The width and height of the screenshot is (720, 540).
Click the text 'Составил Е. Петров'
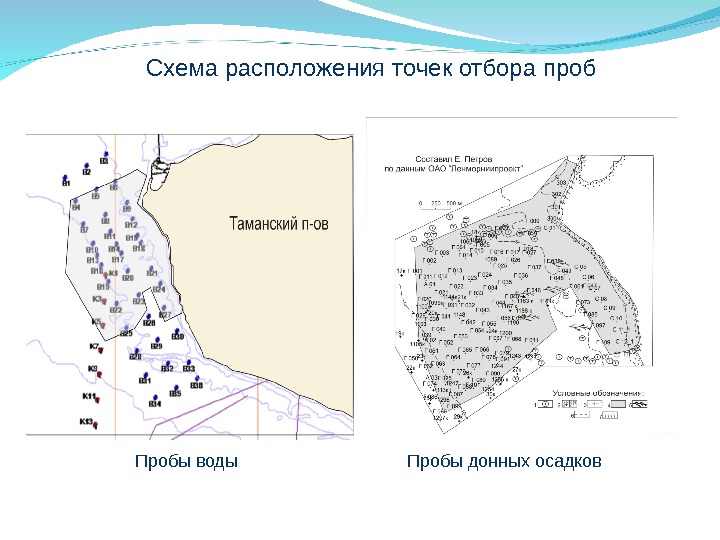coord(454,159)
